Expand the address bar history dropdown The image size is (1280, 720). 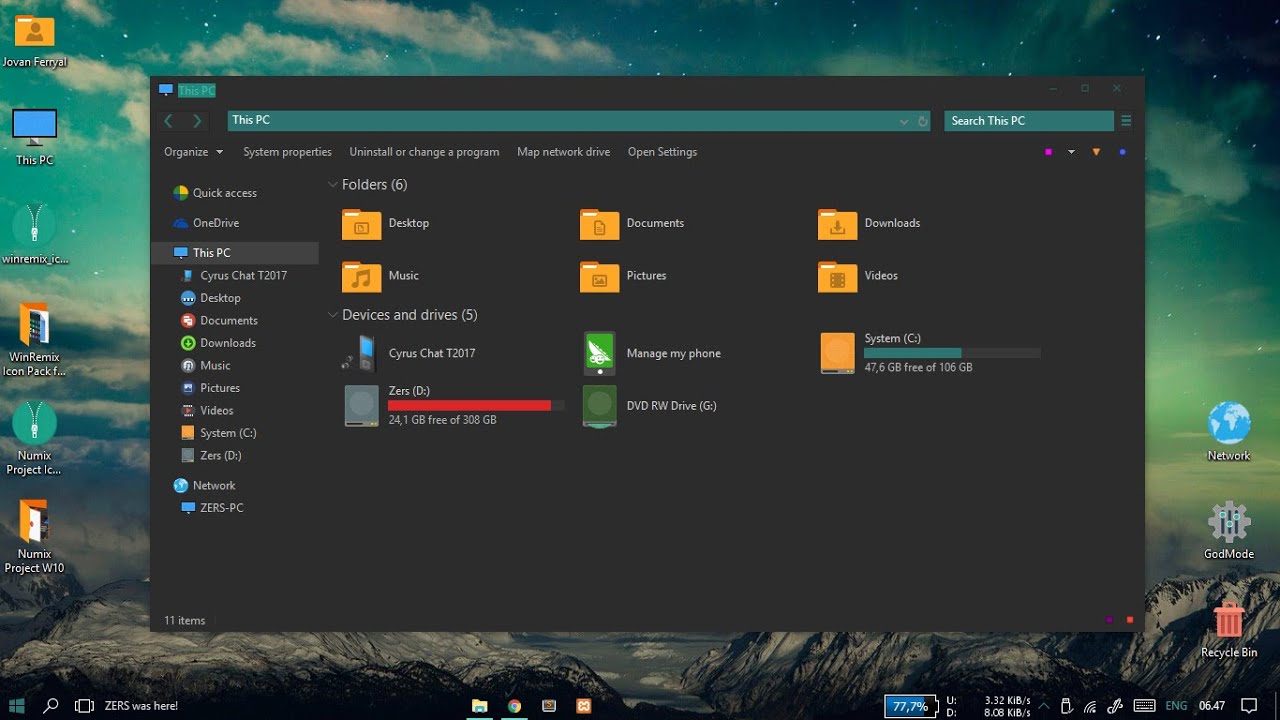904,120
